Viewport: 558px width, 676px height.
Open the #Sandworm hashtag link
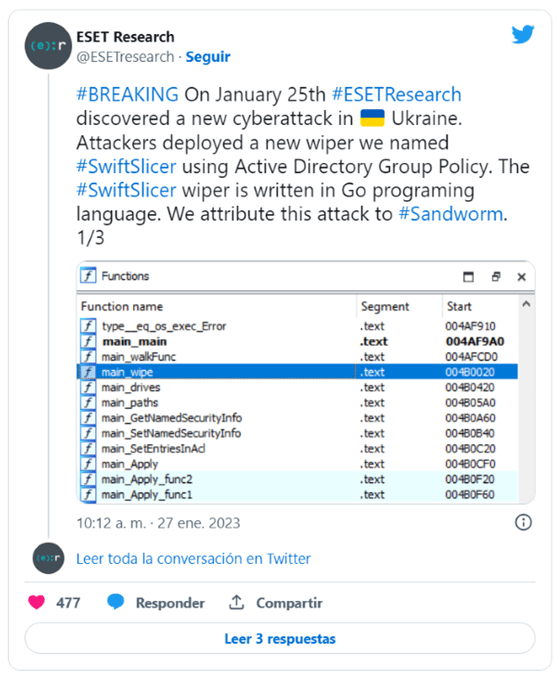click(x=451, y=214)
